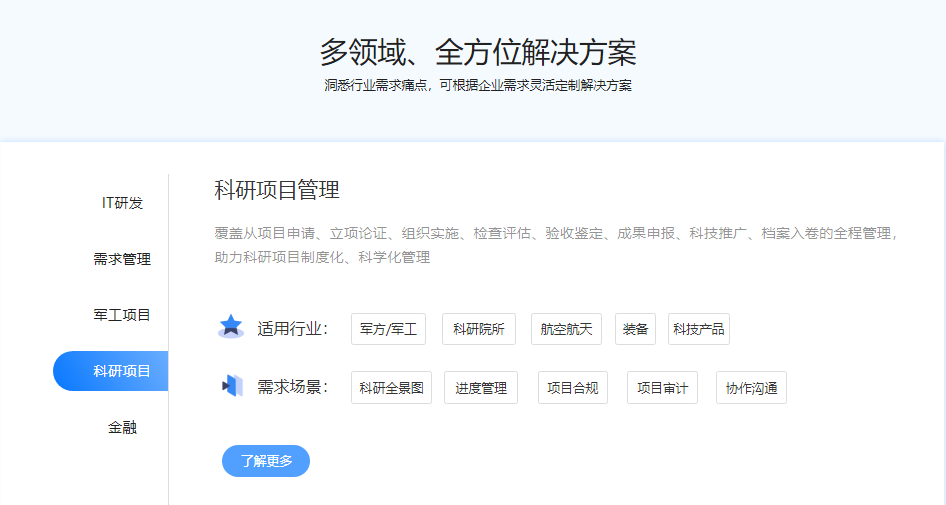Click the 多领域、全方位解决方案 title
The width and height of the screenshot is (946, 505).
[478, 52]
